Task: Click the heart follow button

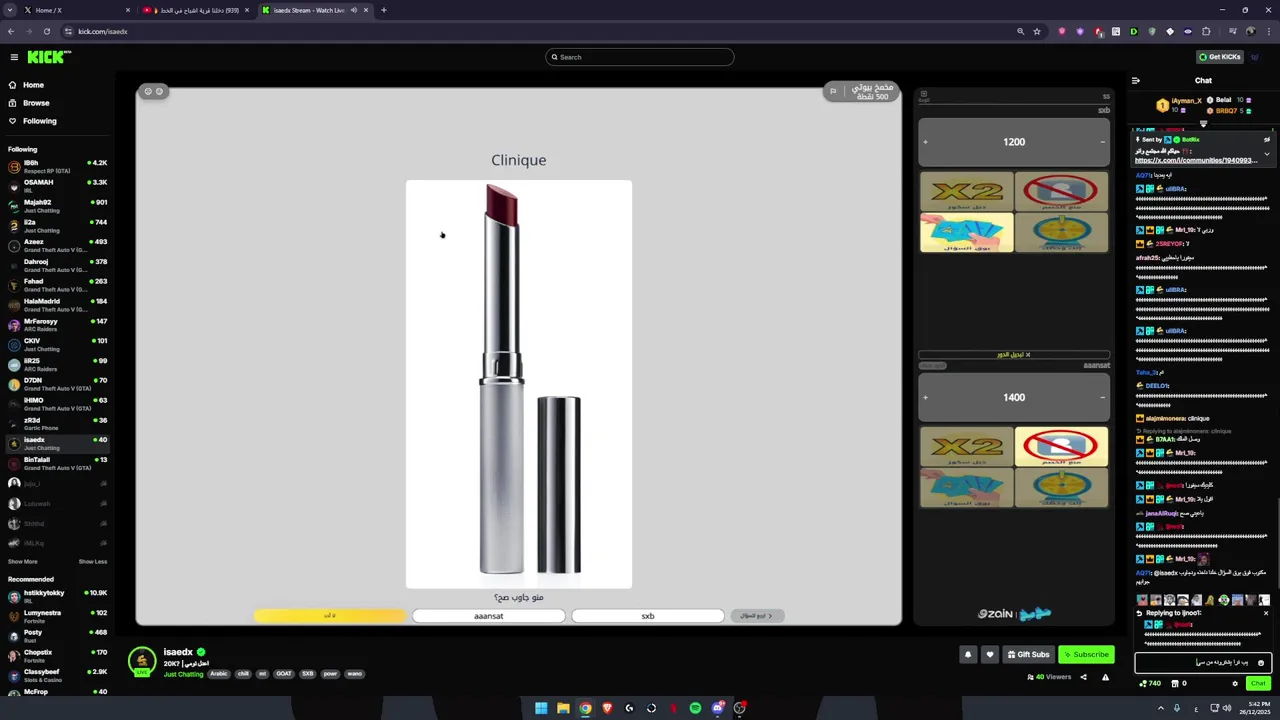Action: click(x=990, y=654)
